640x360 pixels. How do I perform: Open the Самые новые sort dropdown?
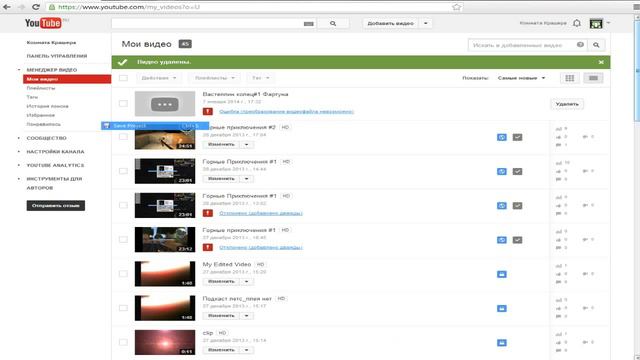tap(521, 78)
